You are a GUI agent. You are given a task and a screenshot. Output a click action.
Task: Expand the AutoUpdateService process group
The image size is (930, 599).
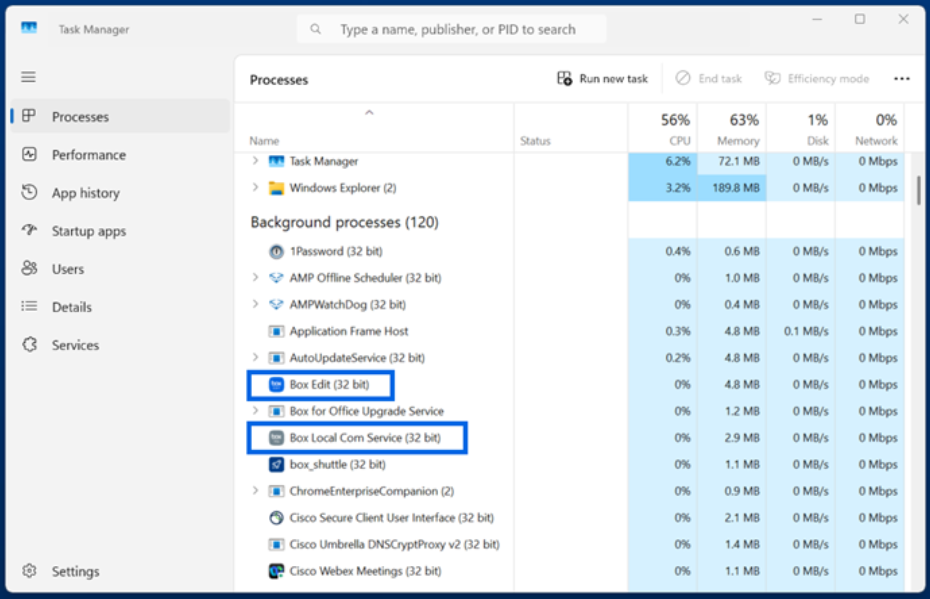pos(256,358)
